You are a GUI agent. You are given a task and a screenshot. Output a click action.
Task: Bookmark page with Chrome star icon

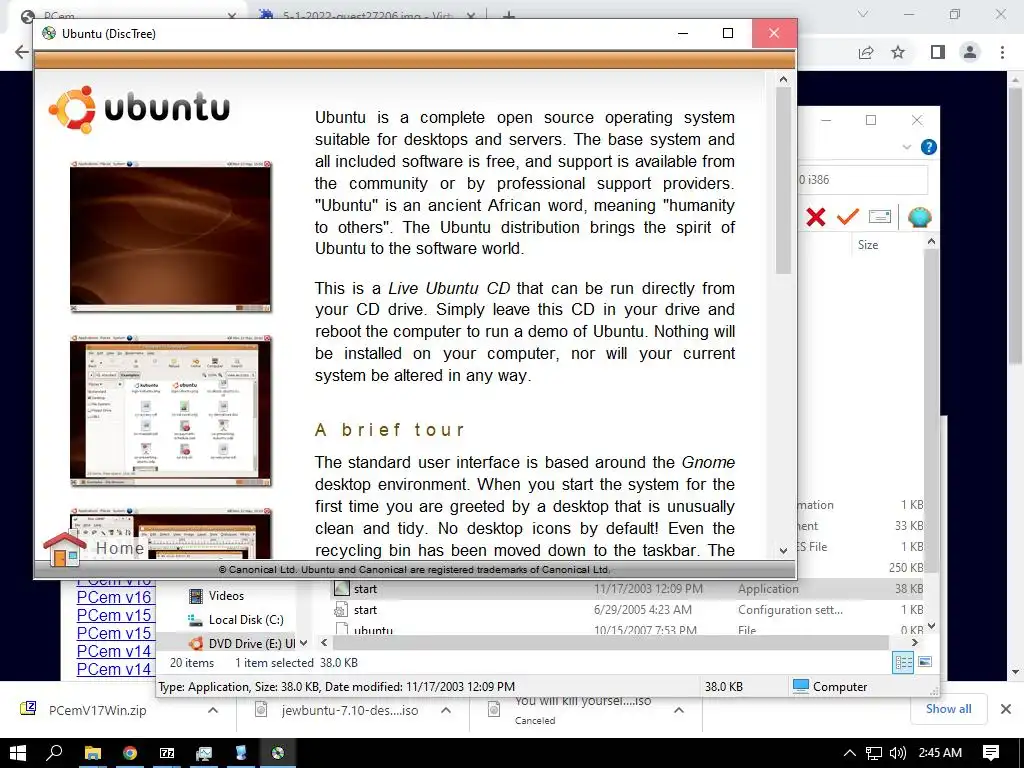coord(898,52)
